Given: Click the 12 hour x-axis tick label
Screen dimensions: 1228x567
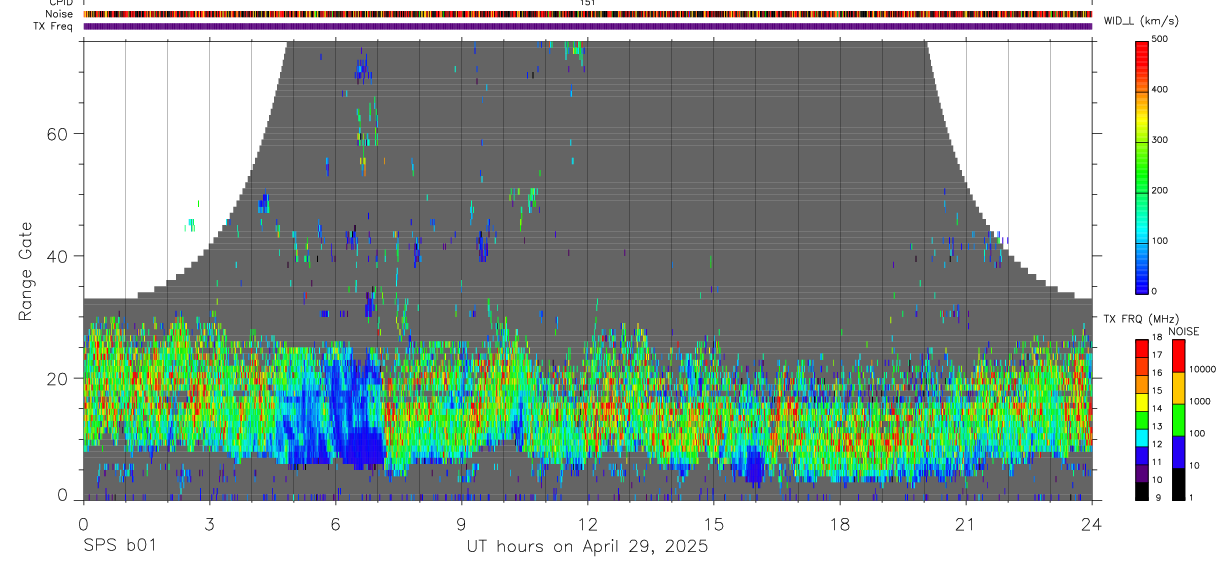Looking at the screenshot, I should [588, 524].
